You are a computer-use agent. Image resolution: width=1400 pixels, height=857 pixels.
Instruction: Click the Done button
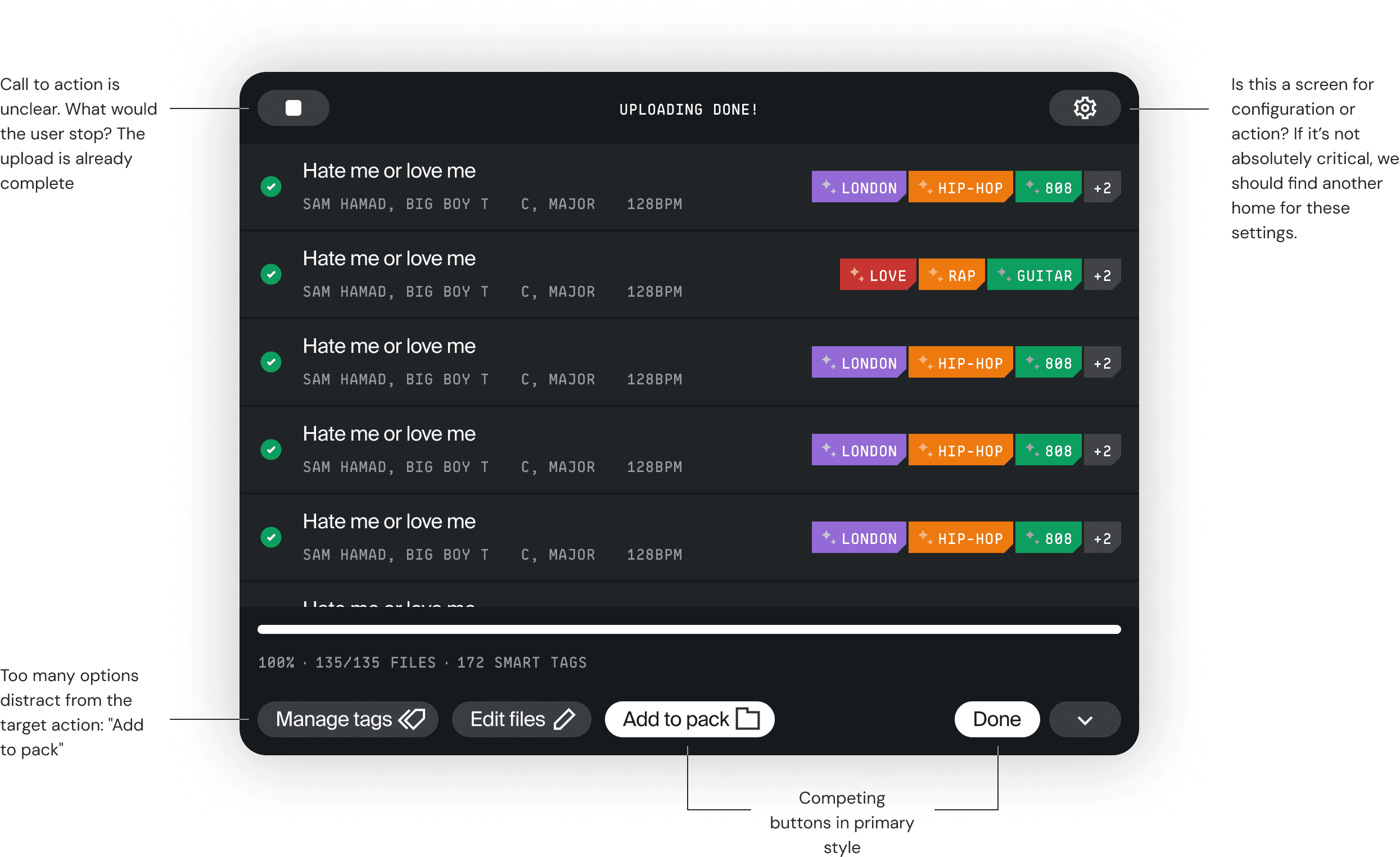pos(997,719)
